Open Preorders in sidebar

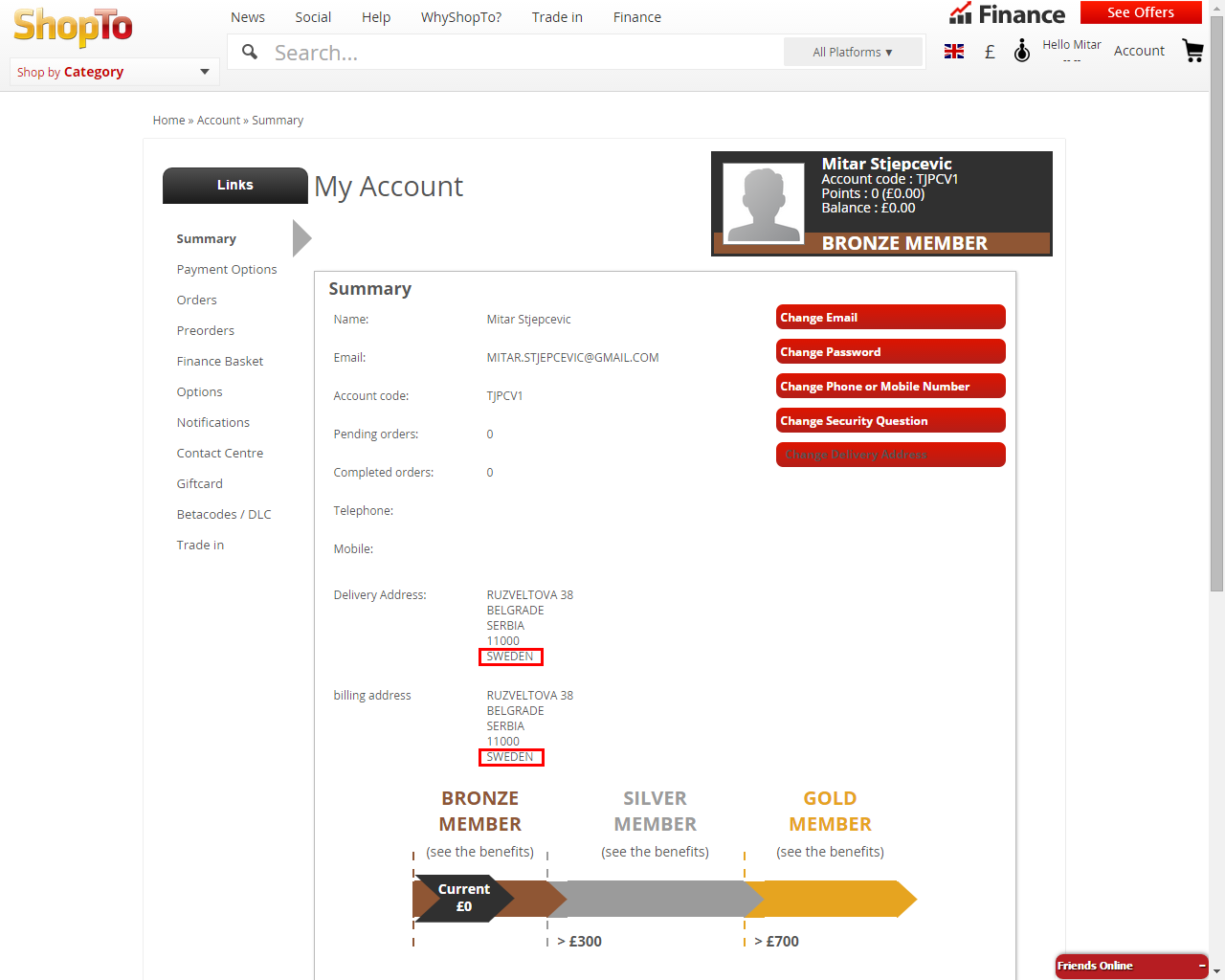coord(205,331)
